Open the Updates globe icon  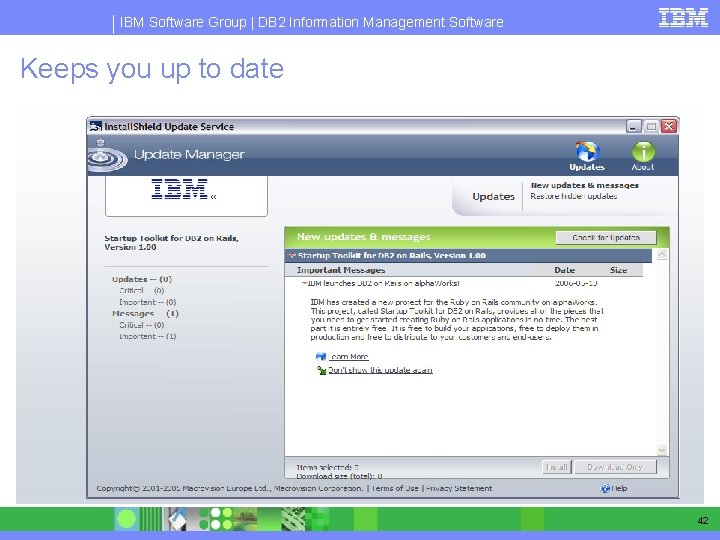click(x=587, y=152)
